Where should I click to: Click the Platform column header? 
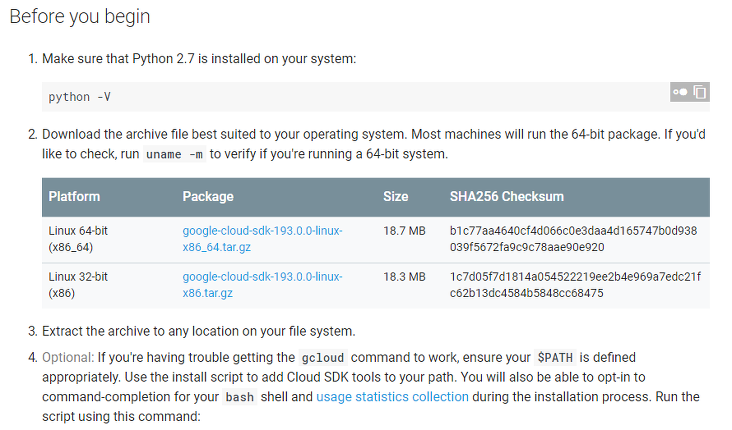[x=74, y=197]
